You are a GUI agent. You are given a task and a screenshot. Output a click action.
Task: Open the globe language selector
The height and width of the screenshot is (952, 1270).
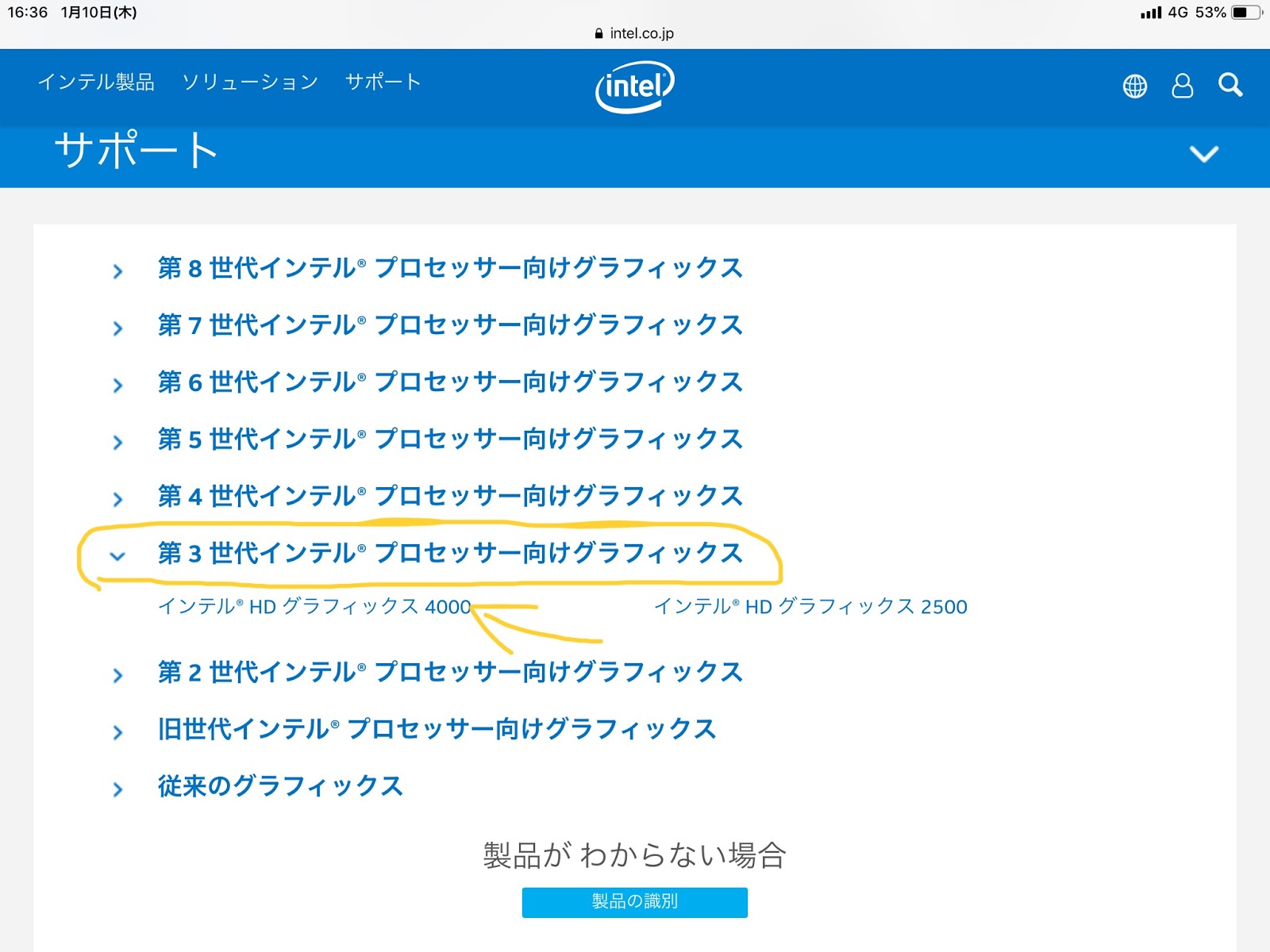pyautogui.click(x=1135, y=86)
